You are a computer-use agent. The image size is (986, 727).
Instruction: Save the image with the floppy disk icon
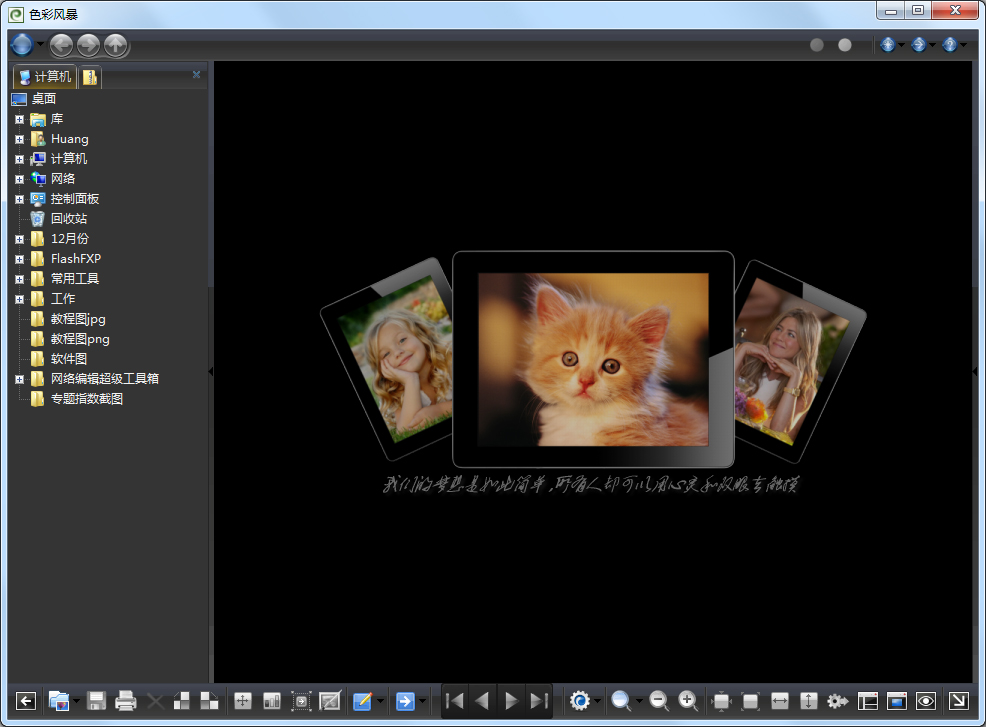[96, 701]
